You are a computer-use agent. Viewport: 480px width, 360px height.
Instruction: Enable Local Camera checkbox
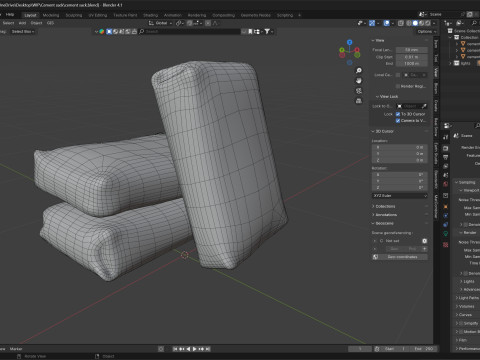(398, 75)
